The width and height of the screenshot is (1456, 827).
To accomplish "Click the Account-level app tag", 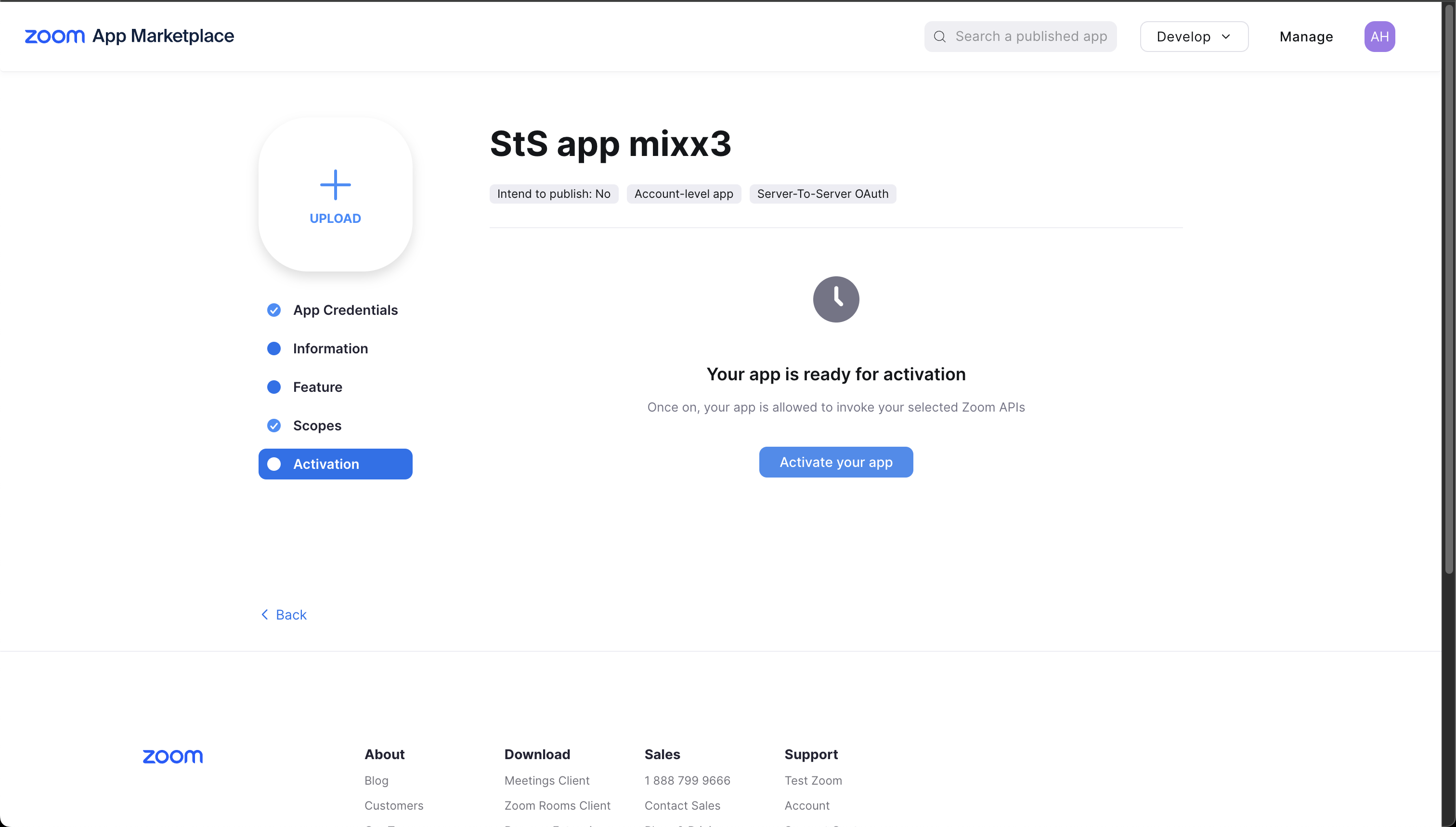I will point(683,194).
